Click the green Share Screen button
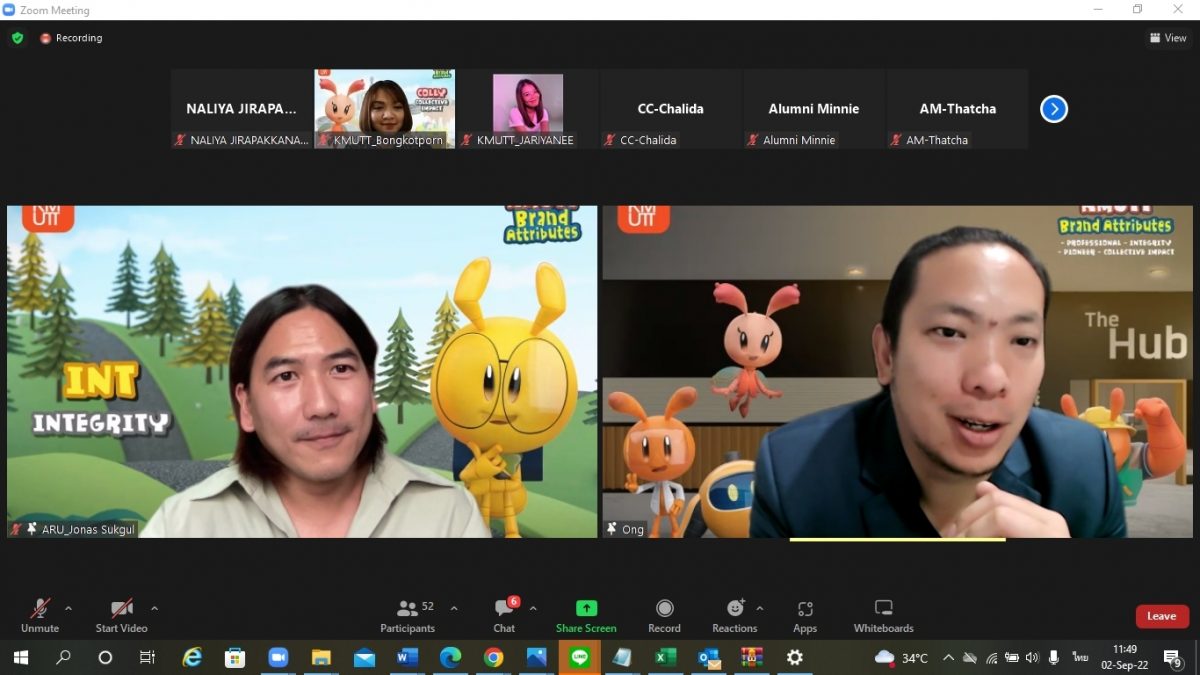The width and height of the screenshot is (1200, 675). pos(586,615)
